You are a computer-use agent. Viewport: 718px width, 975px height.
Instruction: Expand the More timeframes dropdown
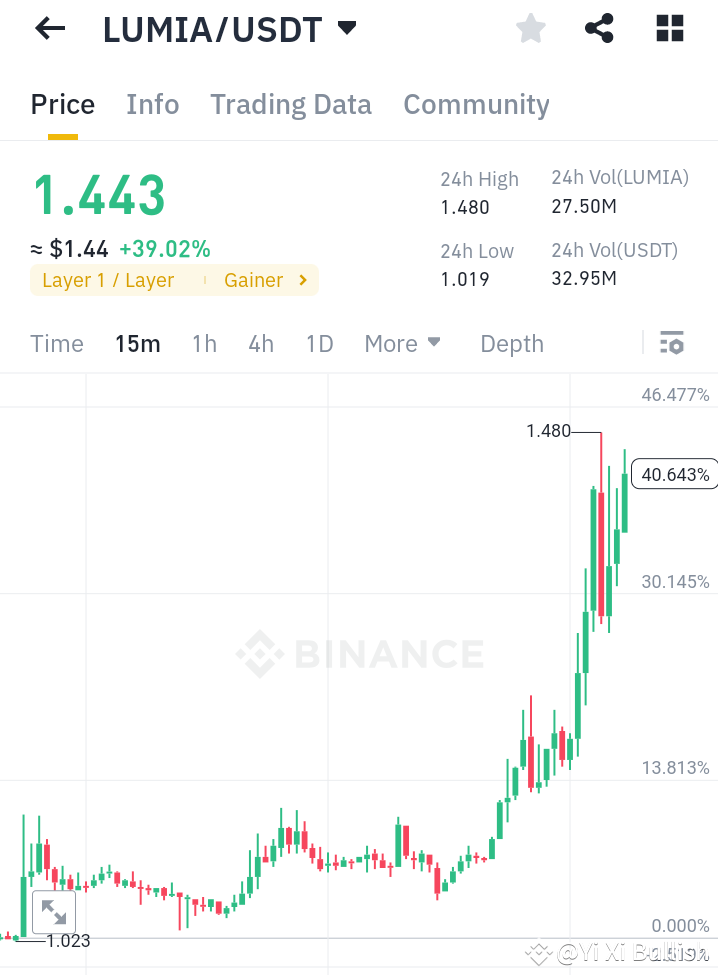tap(402, 343)
